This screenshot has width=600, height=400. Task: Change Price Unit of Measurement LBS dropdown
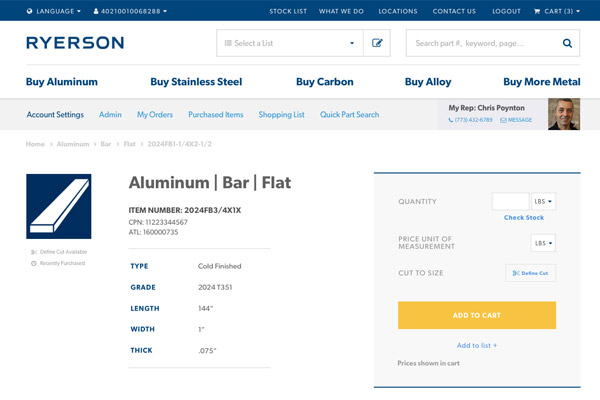click(x=543, y=243)
